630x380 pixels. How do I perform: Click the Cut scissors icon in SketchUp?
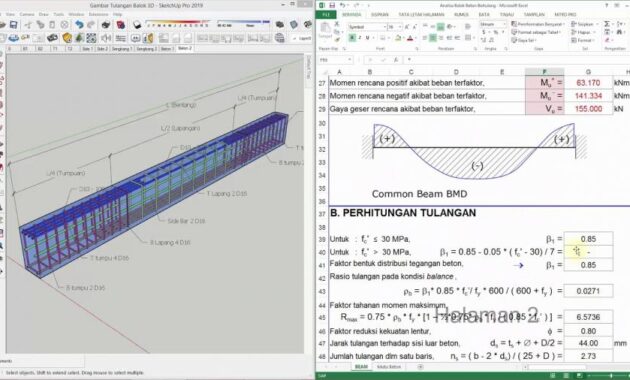click(28, 25)
